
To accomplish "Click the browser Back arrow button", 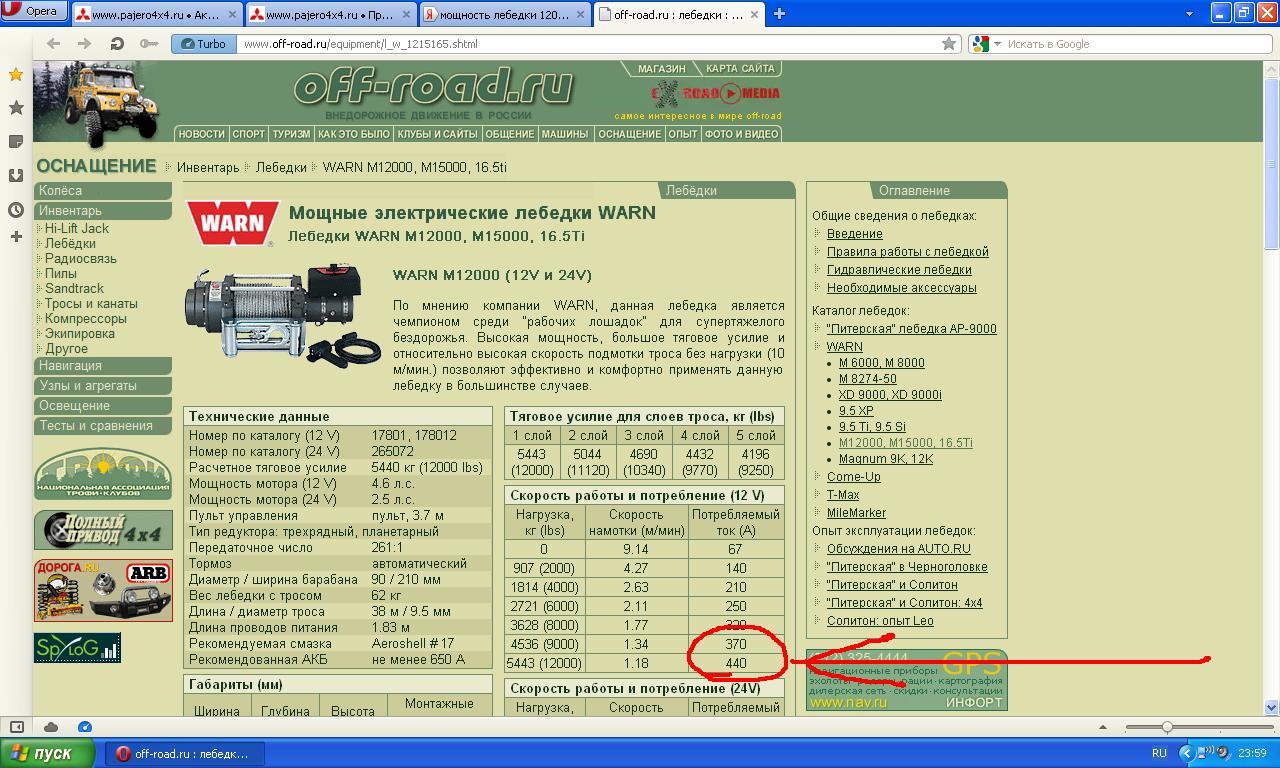I will tap(53, 44).
